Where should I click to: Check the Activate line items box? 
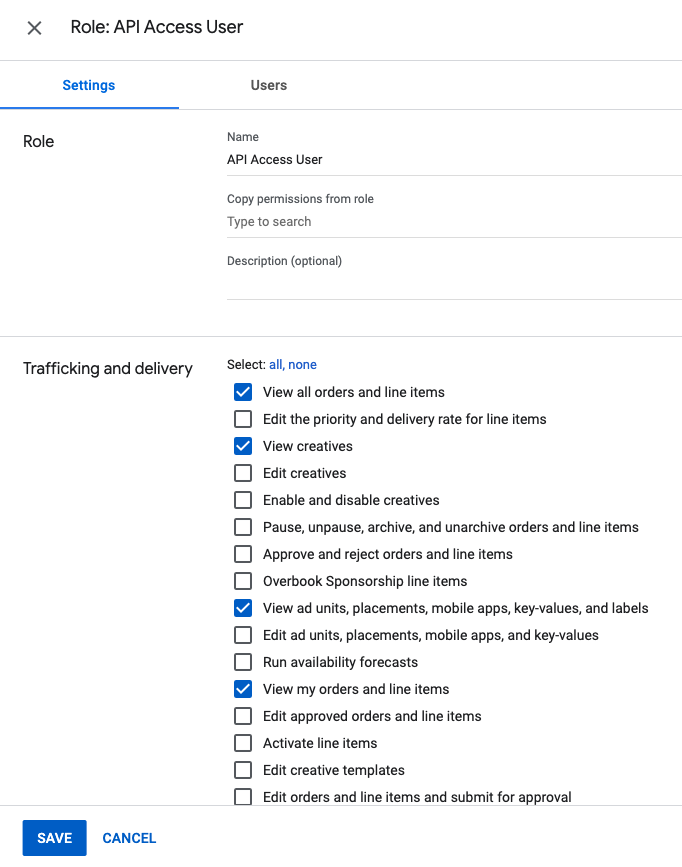click(x=243, y=743)
